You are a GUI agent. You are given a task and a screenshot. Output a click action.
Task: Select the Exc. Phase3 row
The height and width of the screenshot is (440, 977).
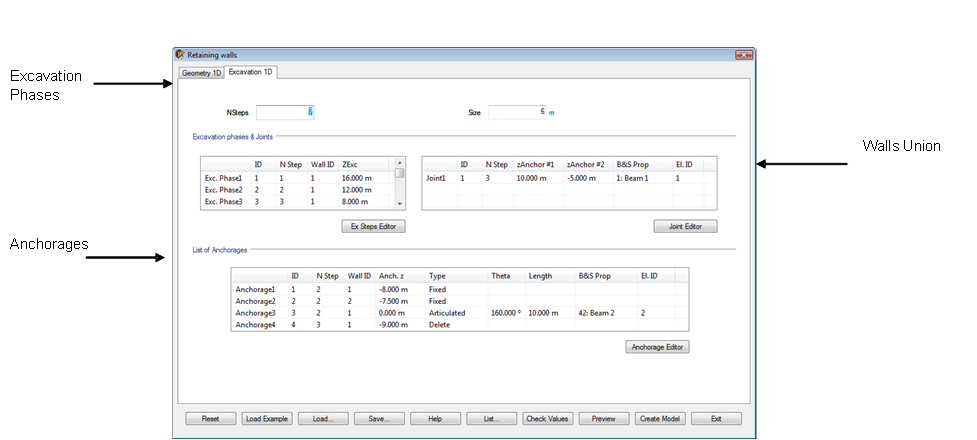click(x=298, y=202)
